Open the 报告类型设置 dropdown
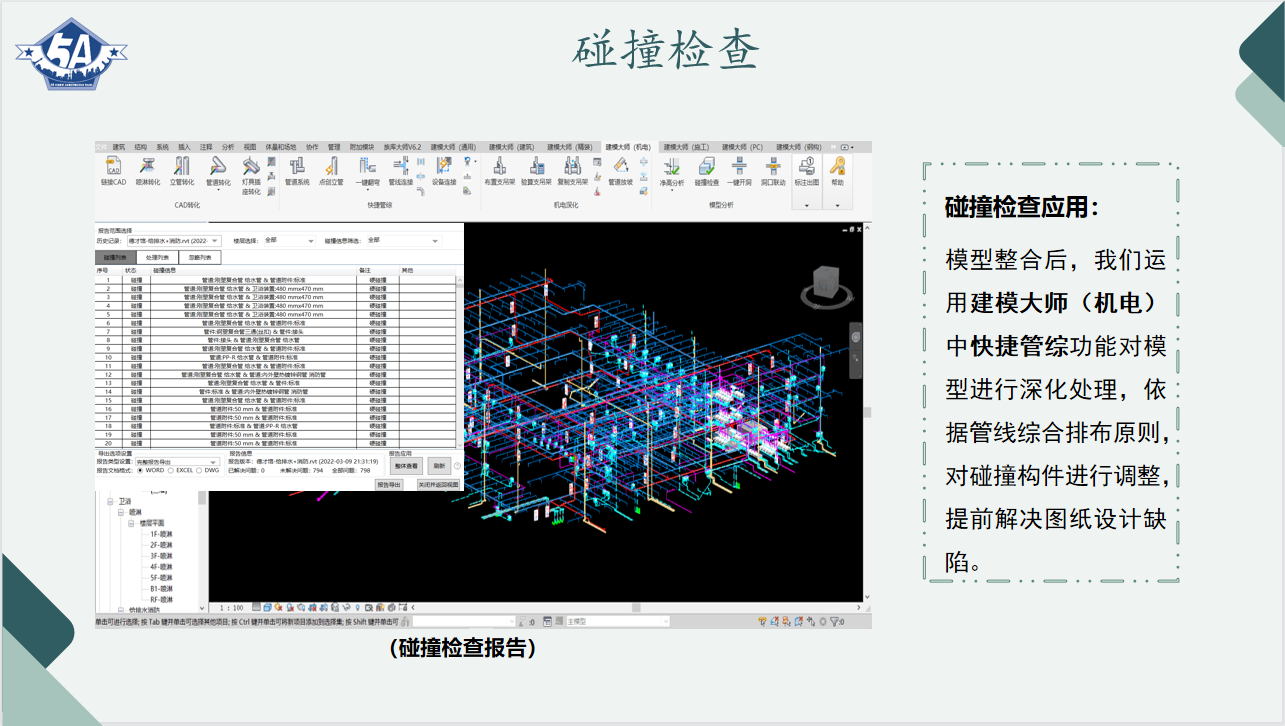Viewport: 1285px width, 726px height. pyautogui.click(x=177, y=462)
